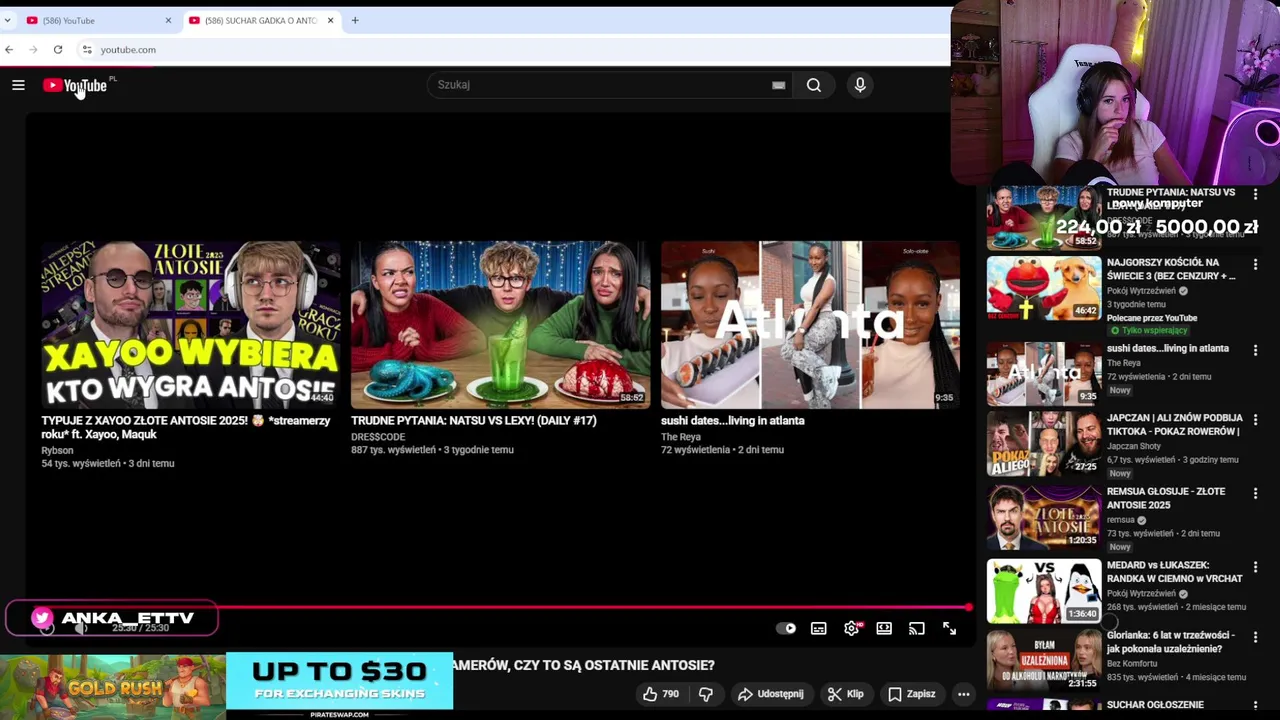
Task: Open sidebar thumbnail Glorianka 2:31:55
Action: coord(1044,660)
